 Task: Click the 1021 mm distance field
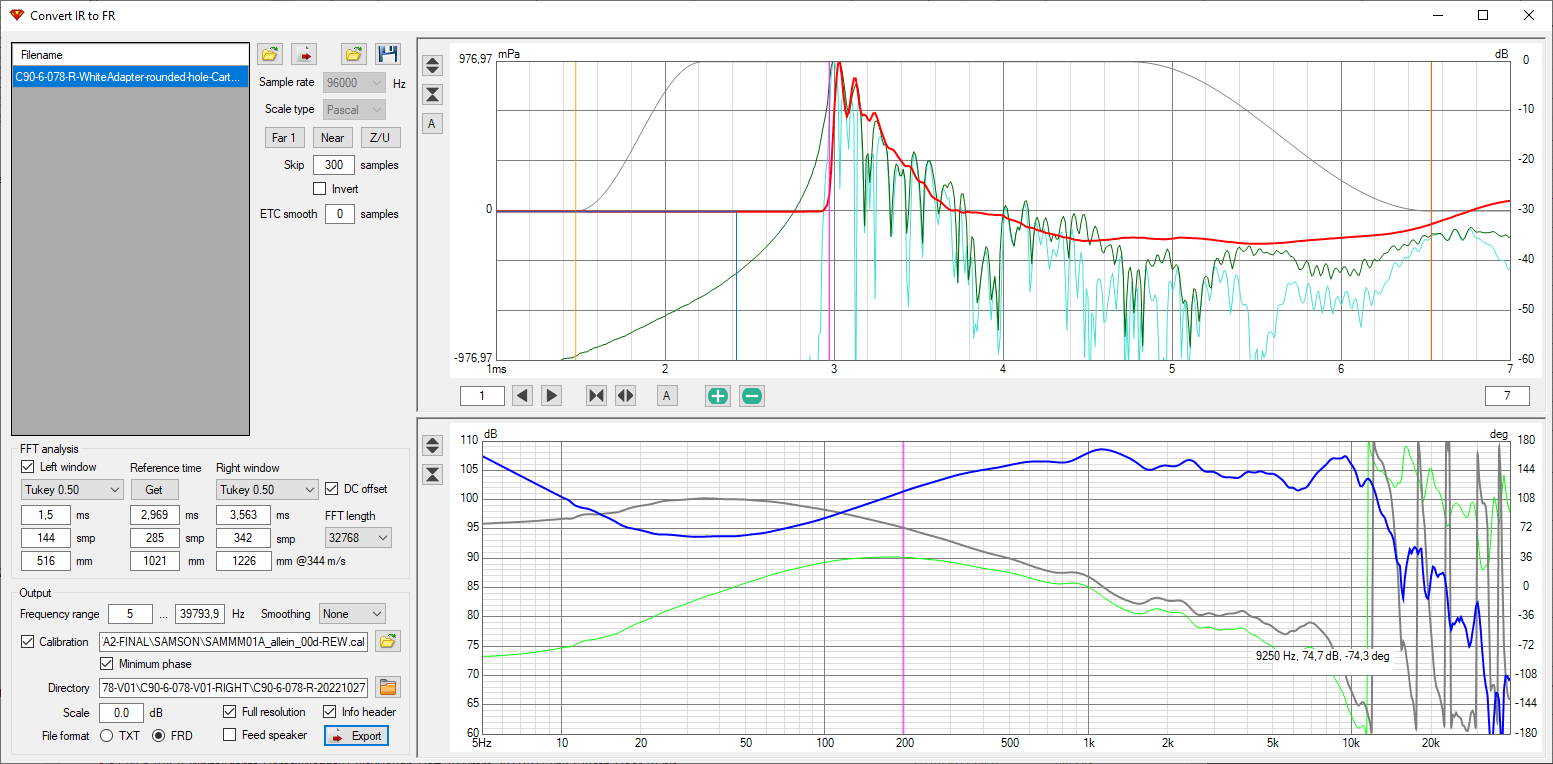[155, 561]
